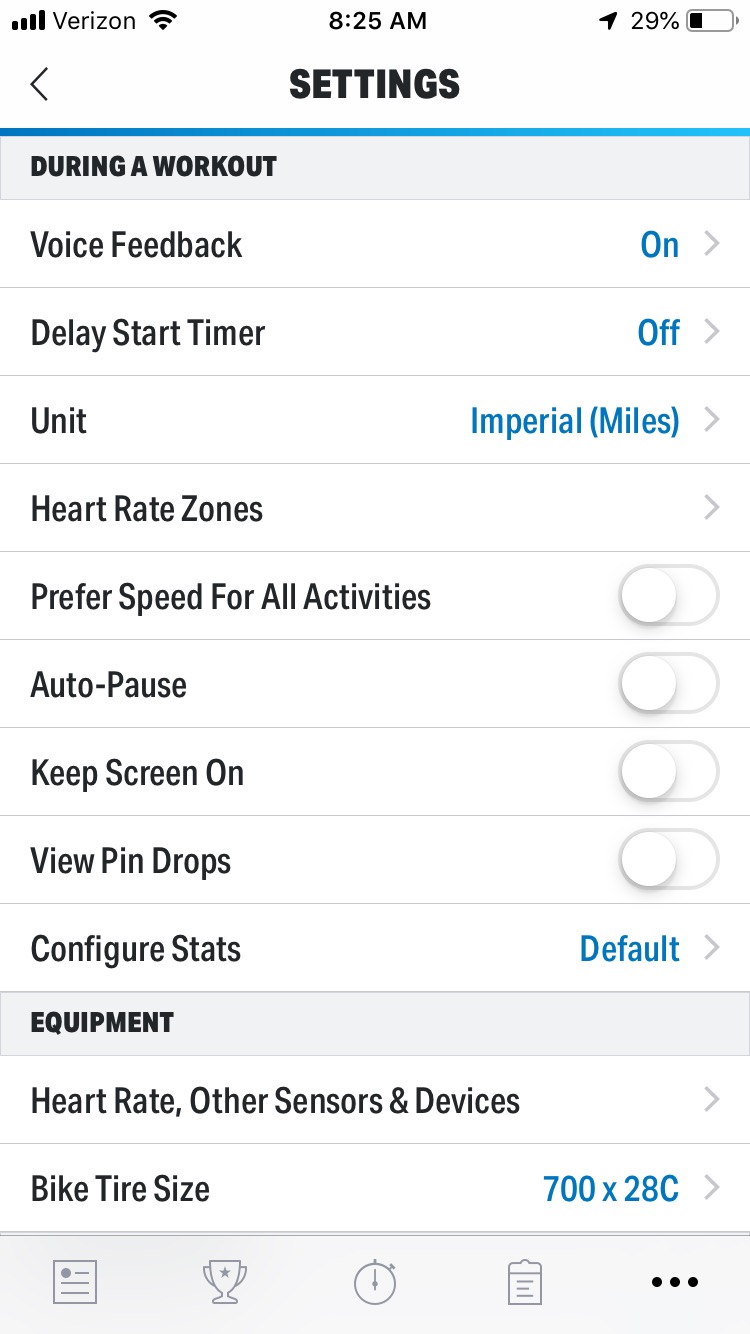Change the Imperial (Miles) unit value

[574, 421]
